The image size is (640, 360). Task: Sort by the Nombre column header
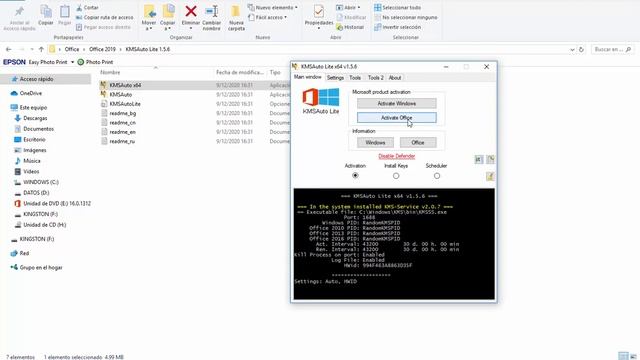tap(110, 72)
